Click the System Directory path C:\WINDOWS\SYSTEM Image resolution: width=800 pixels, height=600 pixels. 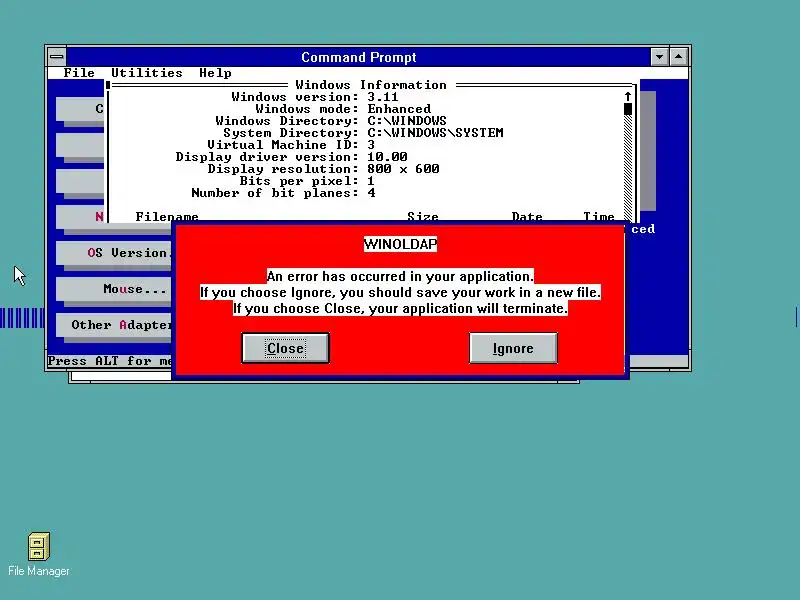click(x=435, y=133)
